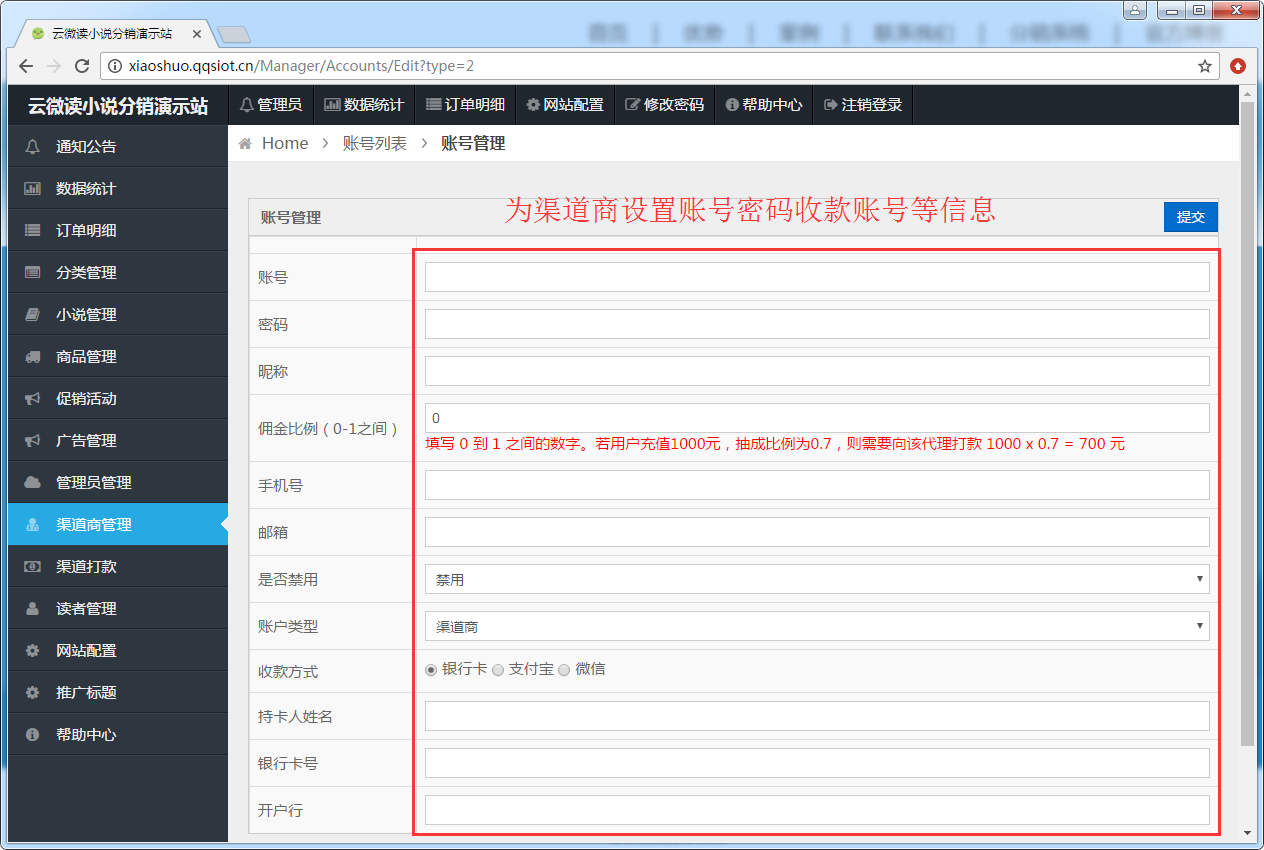This screenshot has width=1264, height=850.
Task: Click the user icon beside 渠道商管理
Action: 33,524
